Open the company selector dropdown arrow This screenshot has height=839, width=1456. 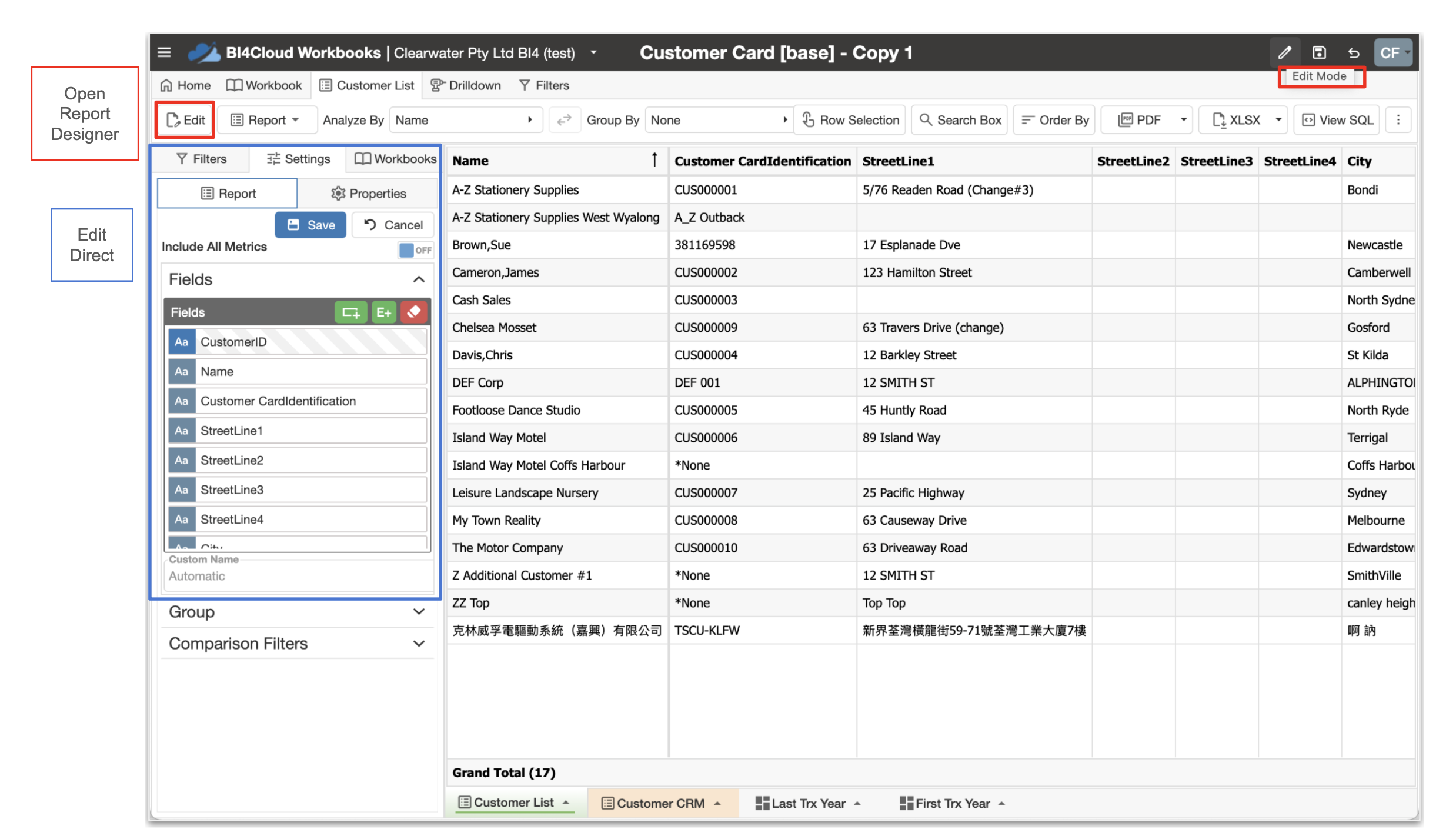point(593,52)
